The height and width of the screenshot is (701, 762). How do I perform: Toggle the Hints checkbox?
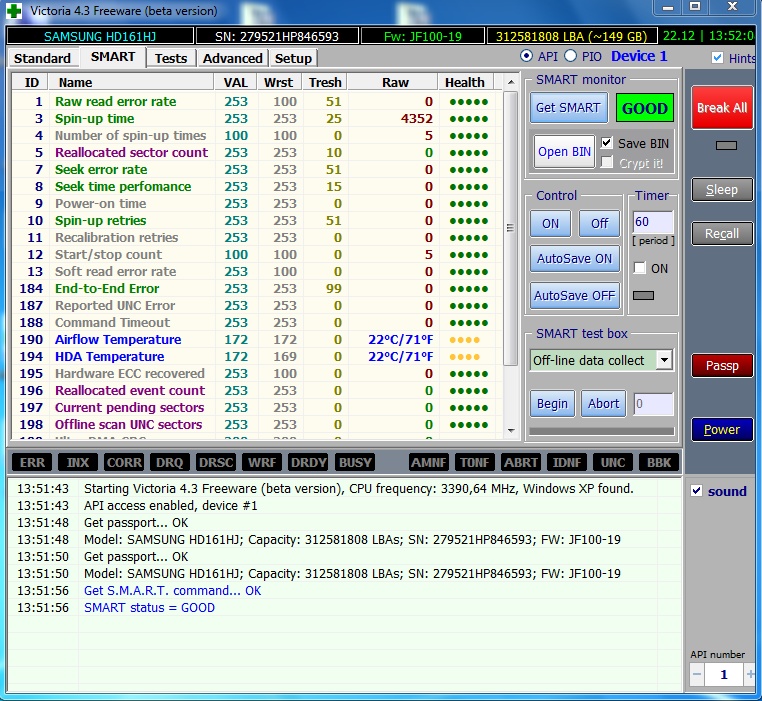717,58
